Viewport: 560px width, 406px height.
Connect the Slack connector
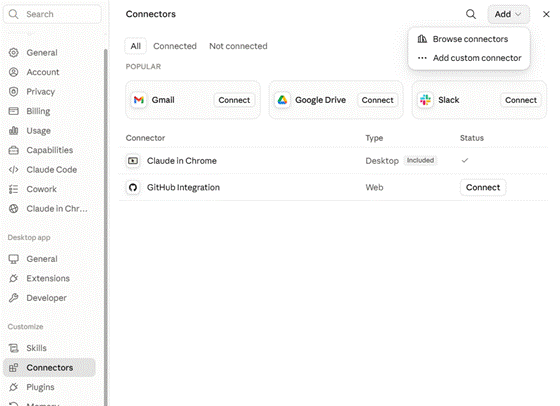pos(521,100)
